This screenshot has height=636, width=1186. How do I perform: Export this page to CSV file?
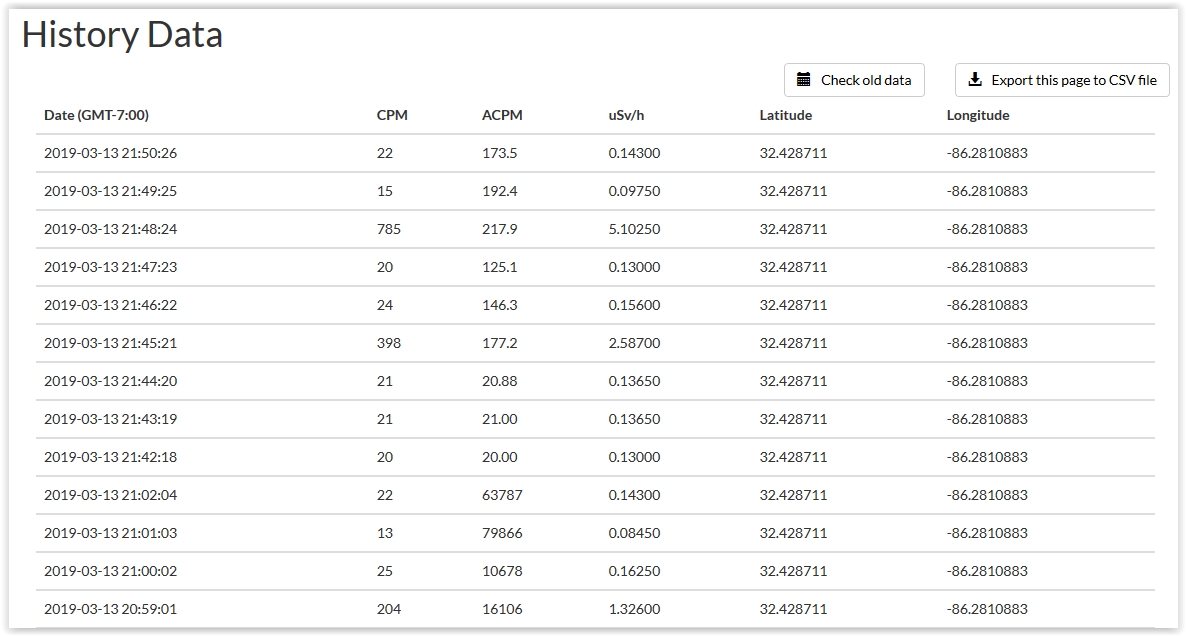pos(1062,80)
